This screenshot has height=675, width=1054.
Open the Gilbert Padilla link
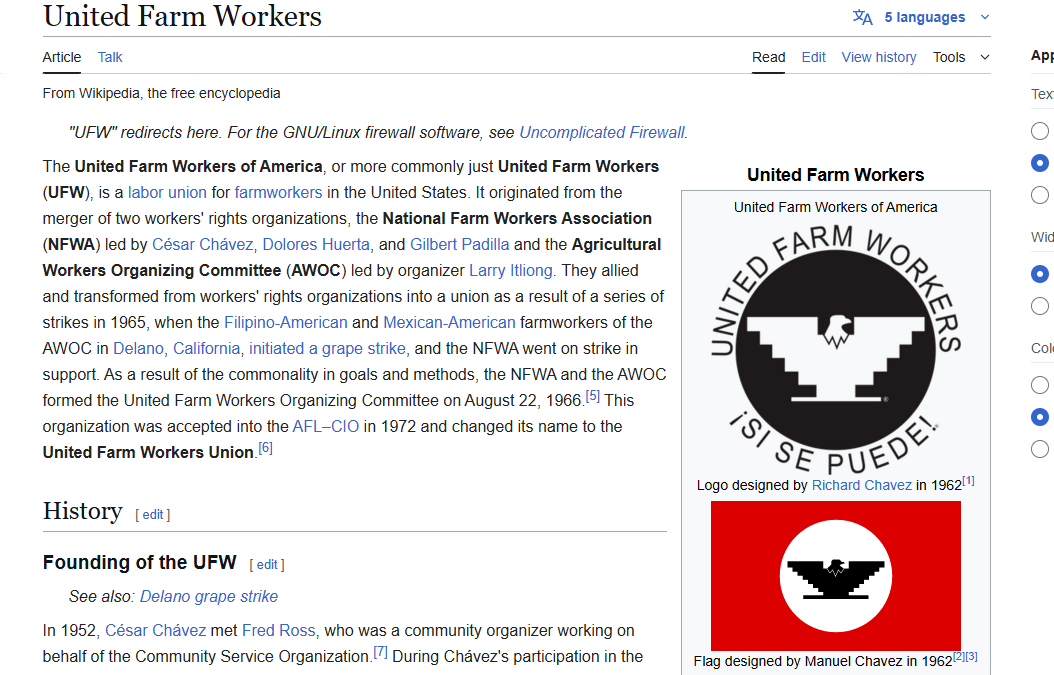(460, 244)
